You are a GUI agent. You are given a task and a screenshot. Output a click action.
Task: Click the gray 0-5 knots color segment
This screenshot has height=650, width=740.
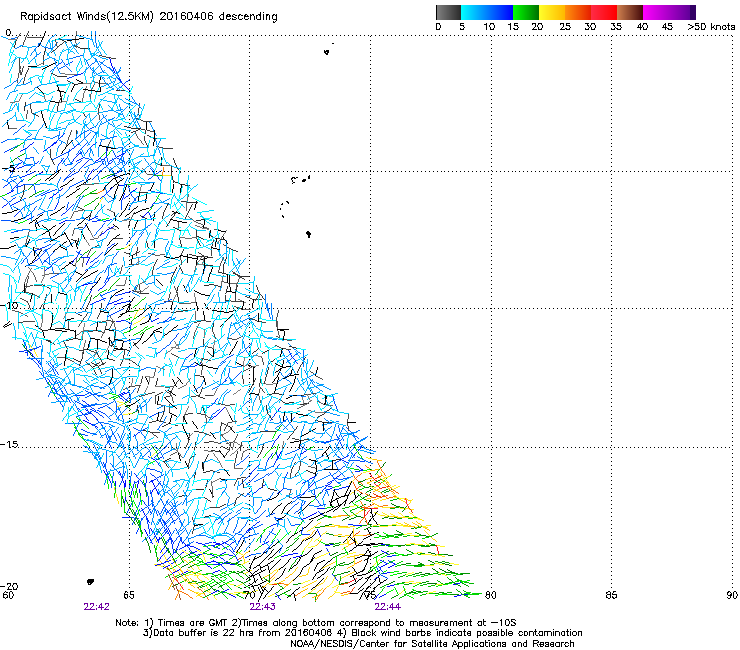[448, 12]
